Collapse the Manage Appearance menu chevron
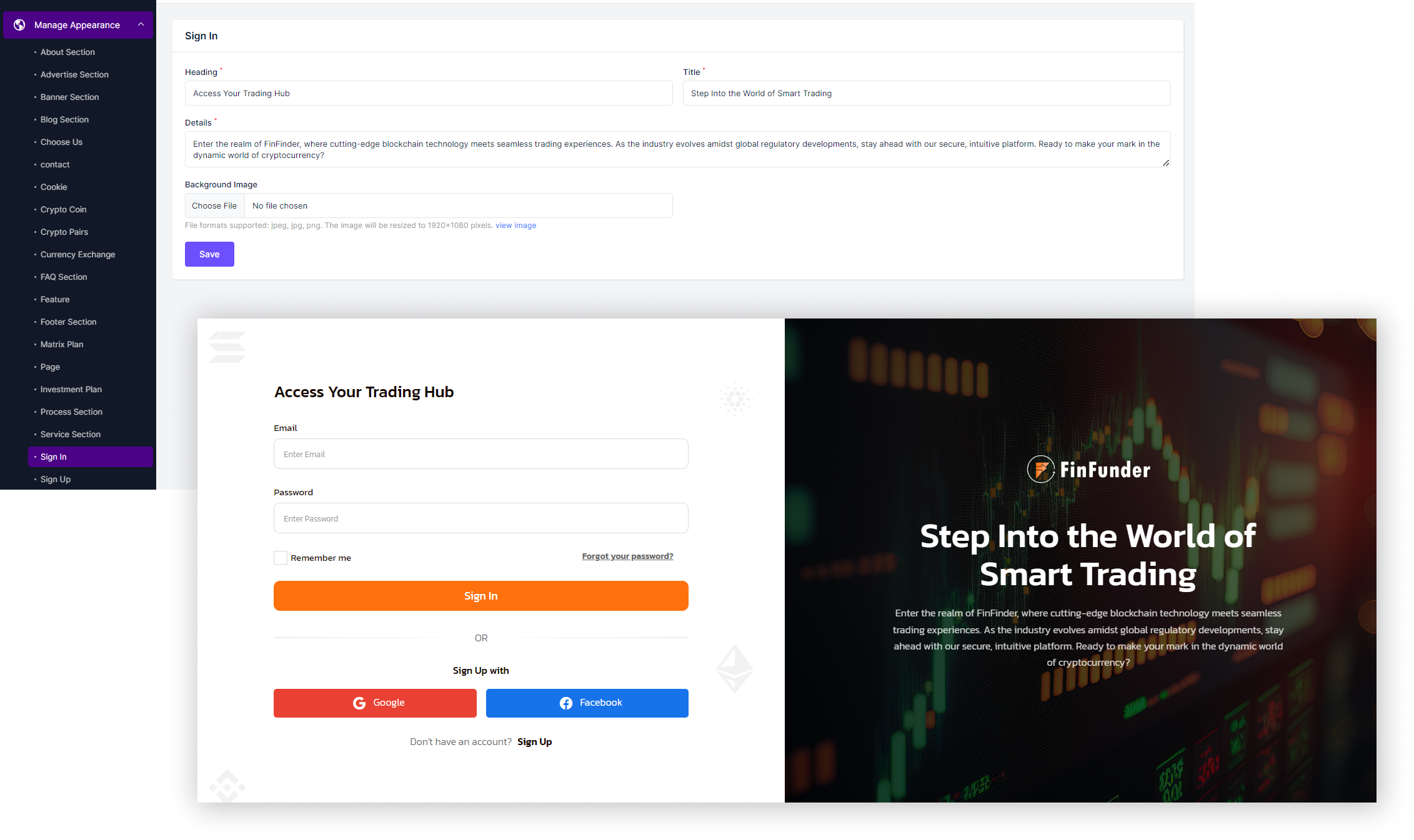1414x840 pixels. [x=141, y=24]
